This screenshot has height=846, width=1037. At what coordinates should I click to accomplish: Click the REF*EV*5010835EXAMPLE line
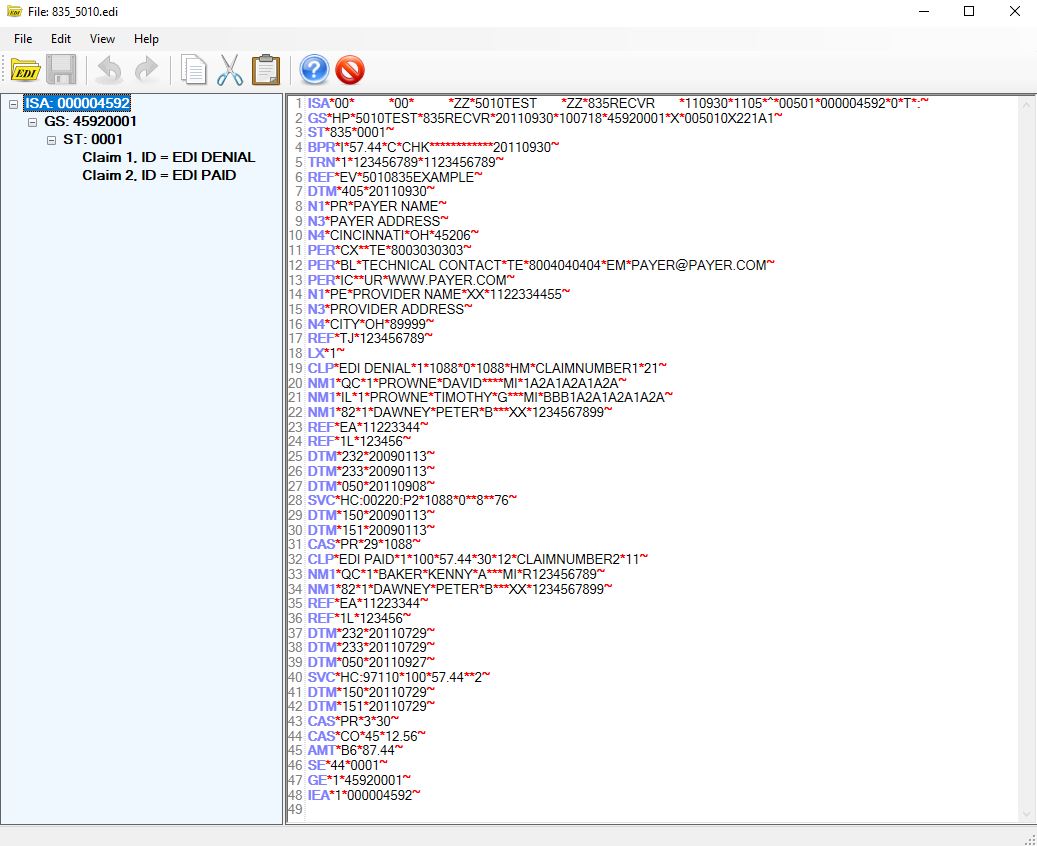point(395,177)
